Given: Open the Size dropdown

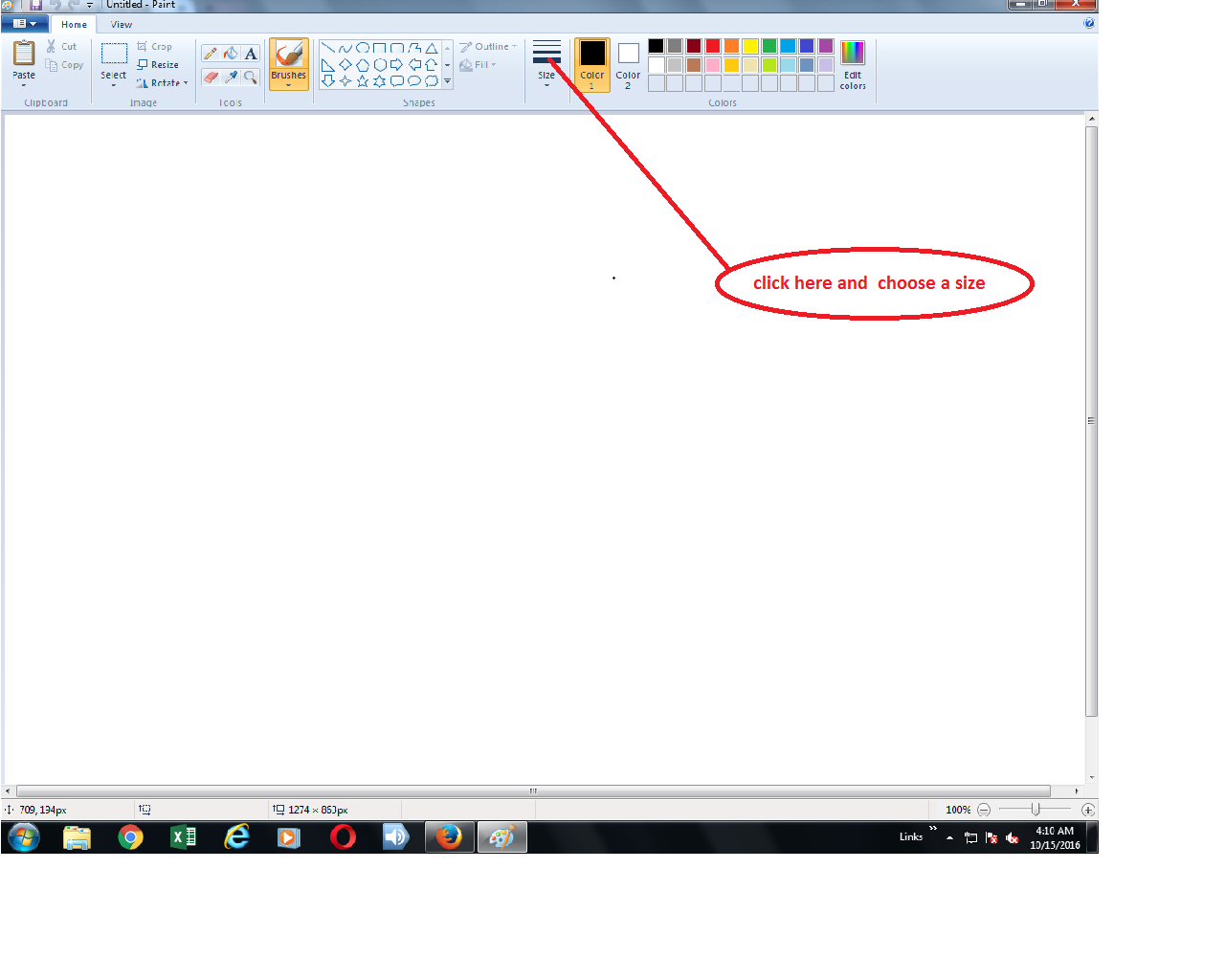Looking at the screenshot, I should coord(546,83).
